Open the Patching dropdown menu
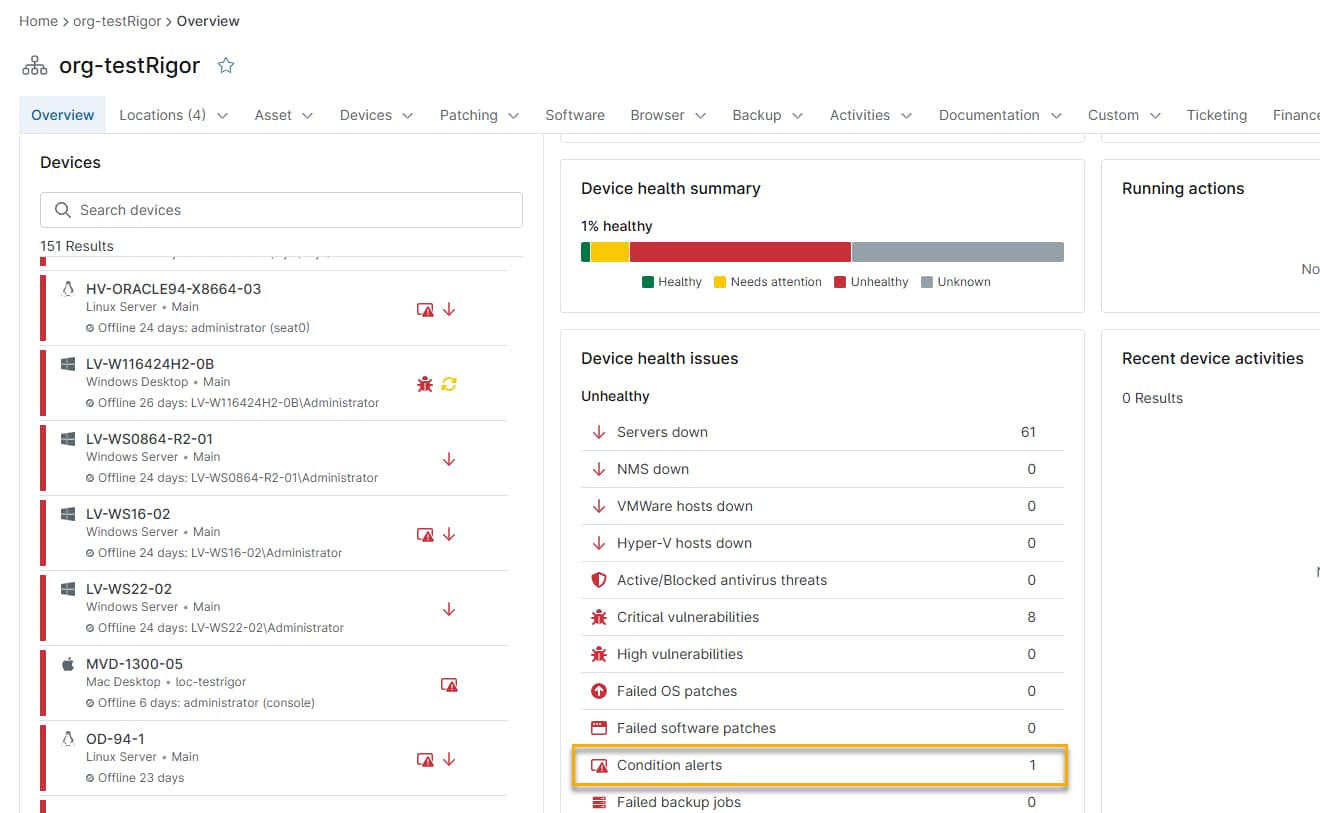This screenshot has width=1320, height=813. pyautogui.click(x=479, y=115)
